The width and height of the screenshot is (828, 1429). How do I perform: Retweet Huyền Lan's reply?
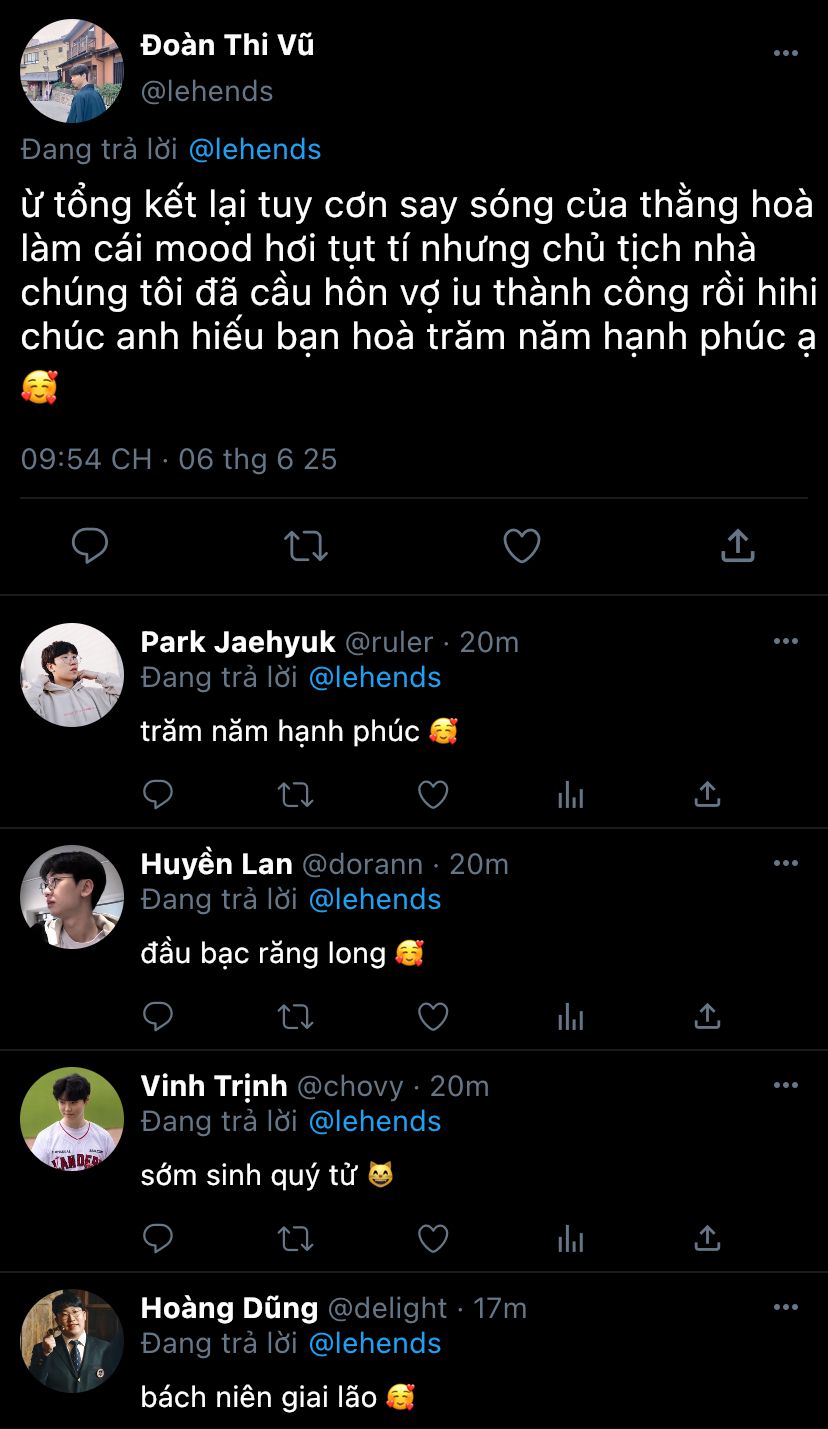click(x=295, y=1017)
